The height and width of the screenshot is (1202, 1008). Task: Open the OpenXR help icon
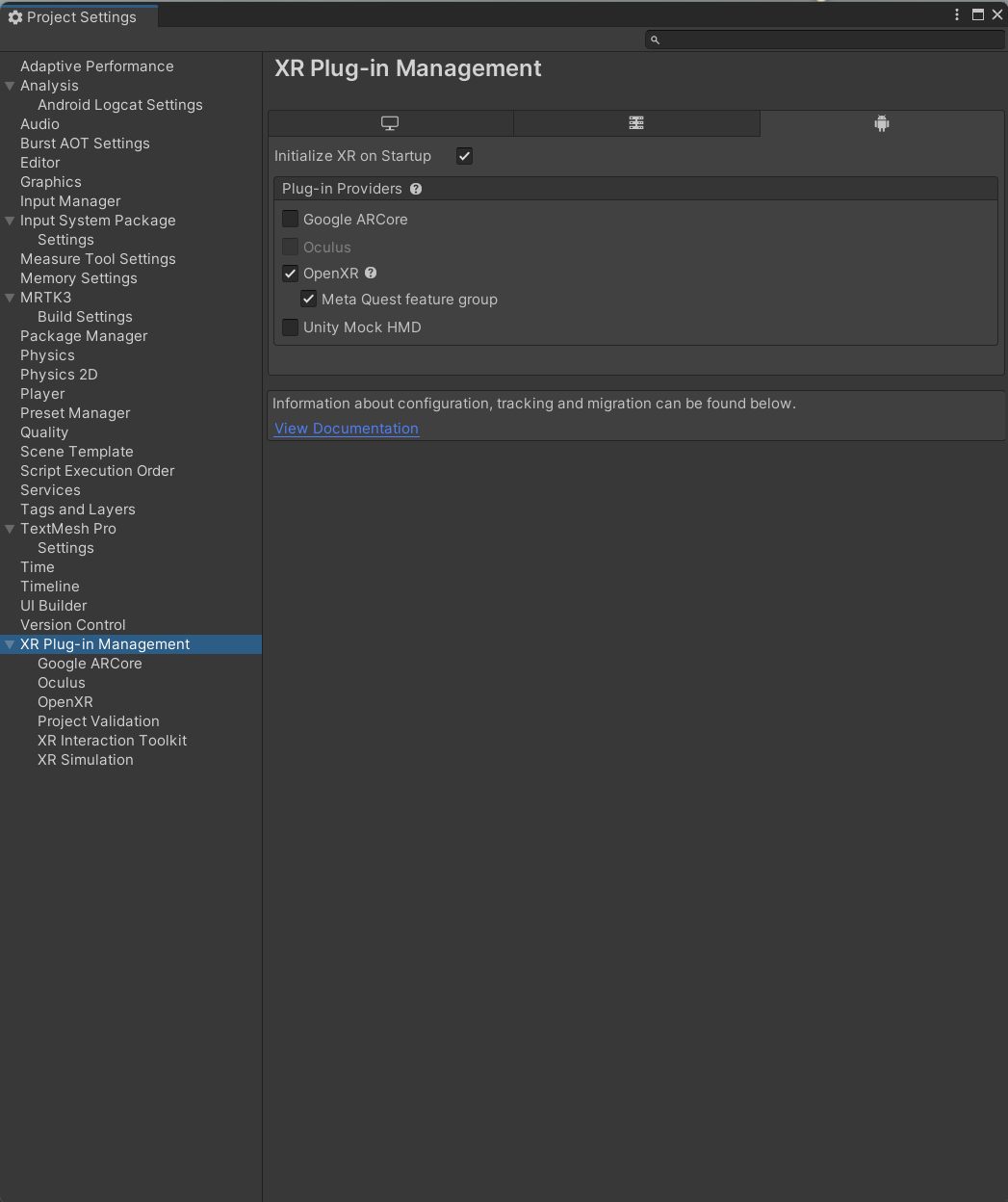[x=371, y=273]
